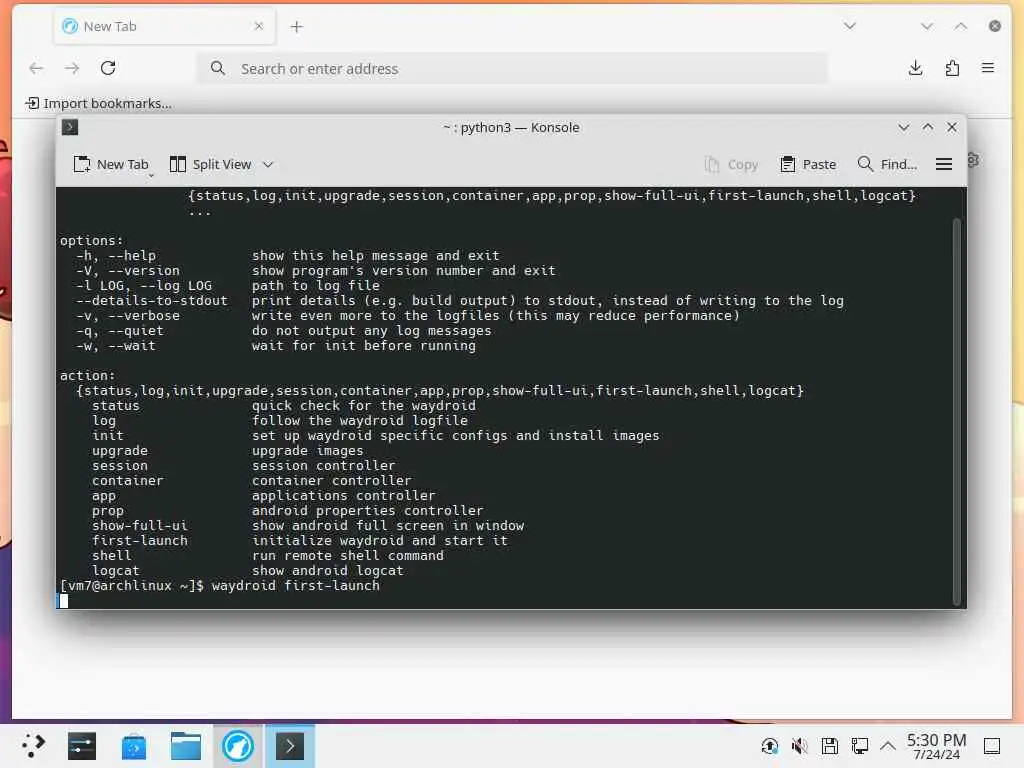The width and height of the screenshot is (1024, 768).
Task: Open a new browser tab with plus button
Action: coord(296,27)
